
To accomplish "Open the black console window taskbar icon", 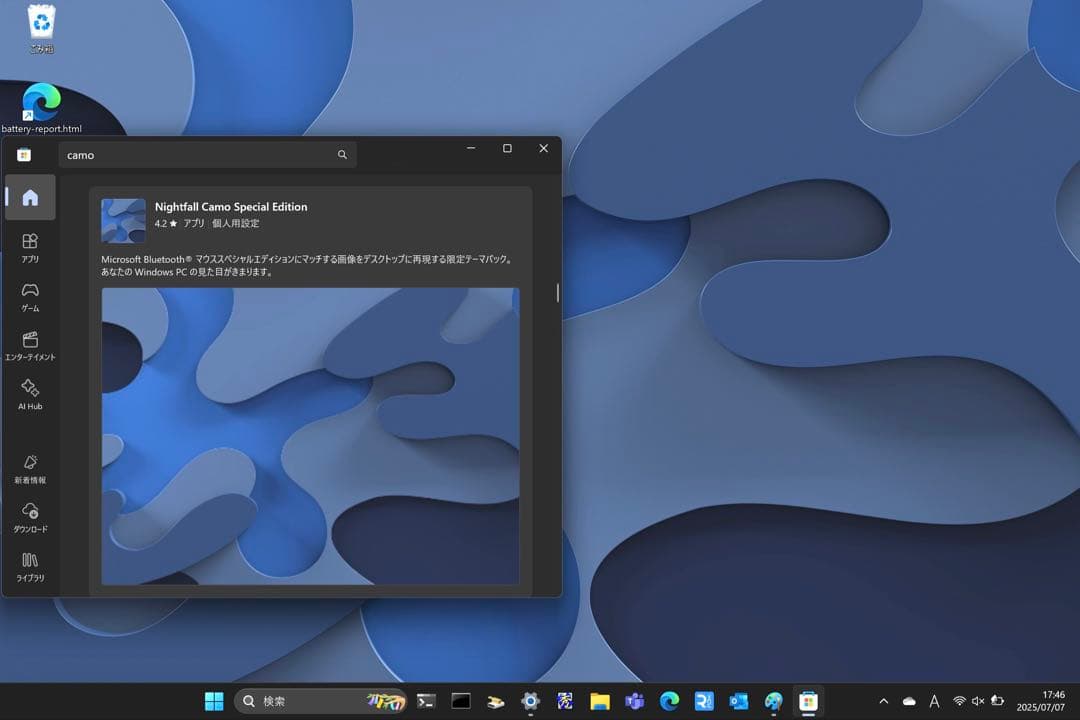I will pos(461,701).
